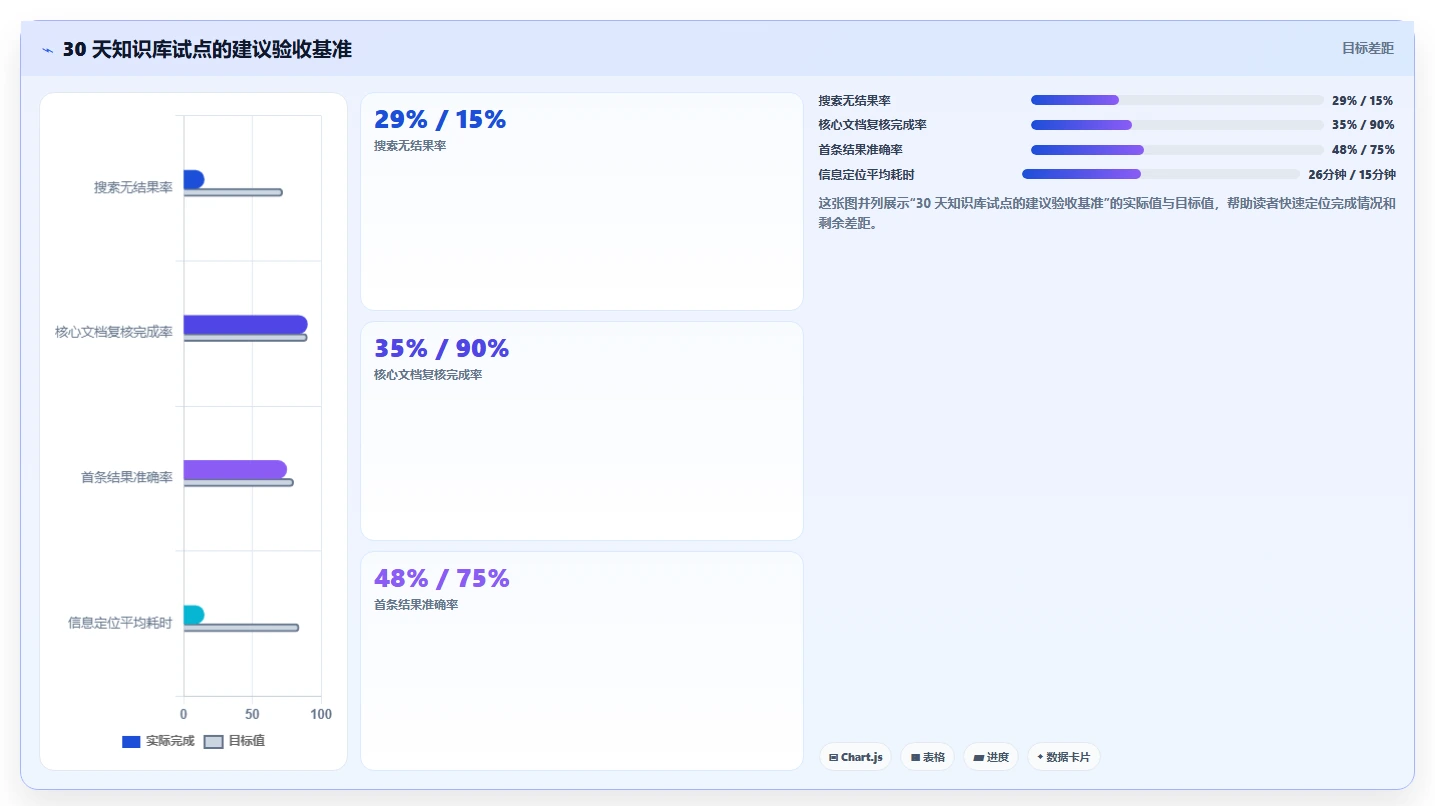Viewport: 1435px width, 806px height.
Task: Click the x-axis tick label 100
Action: coord(321,714)
